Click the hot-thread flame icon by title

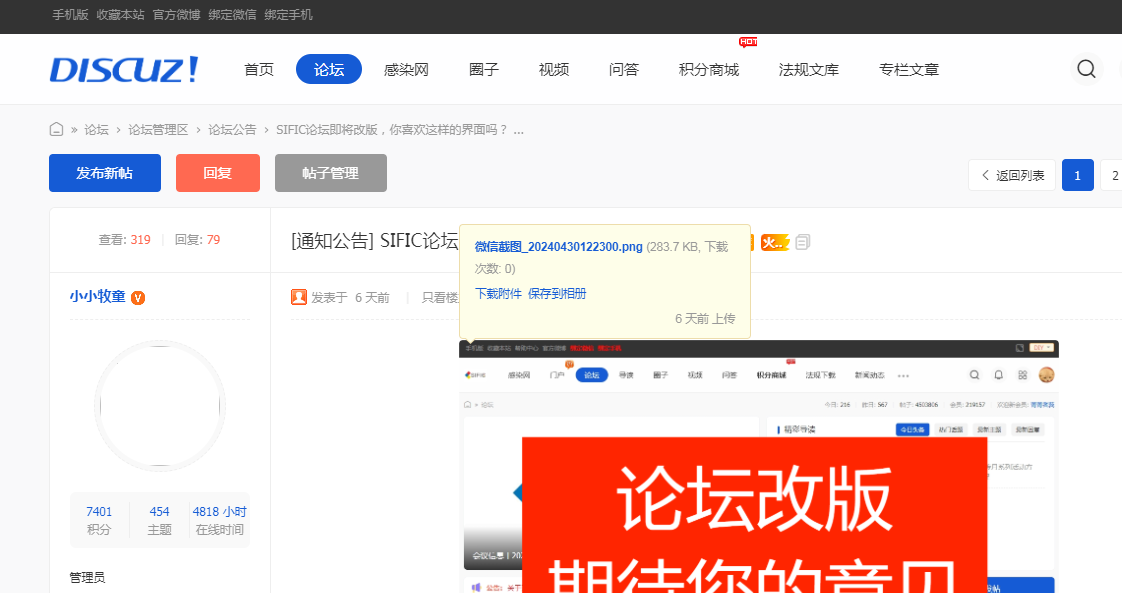pos(774,242)
